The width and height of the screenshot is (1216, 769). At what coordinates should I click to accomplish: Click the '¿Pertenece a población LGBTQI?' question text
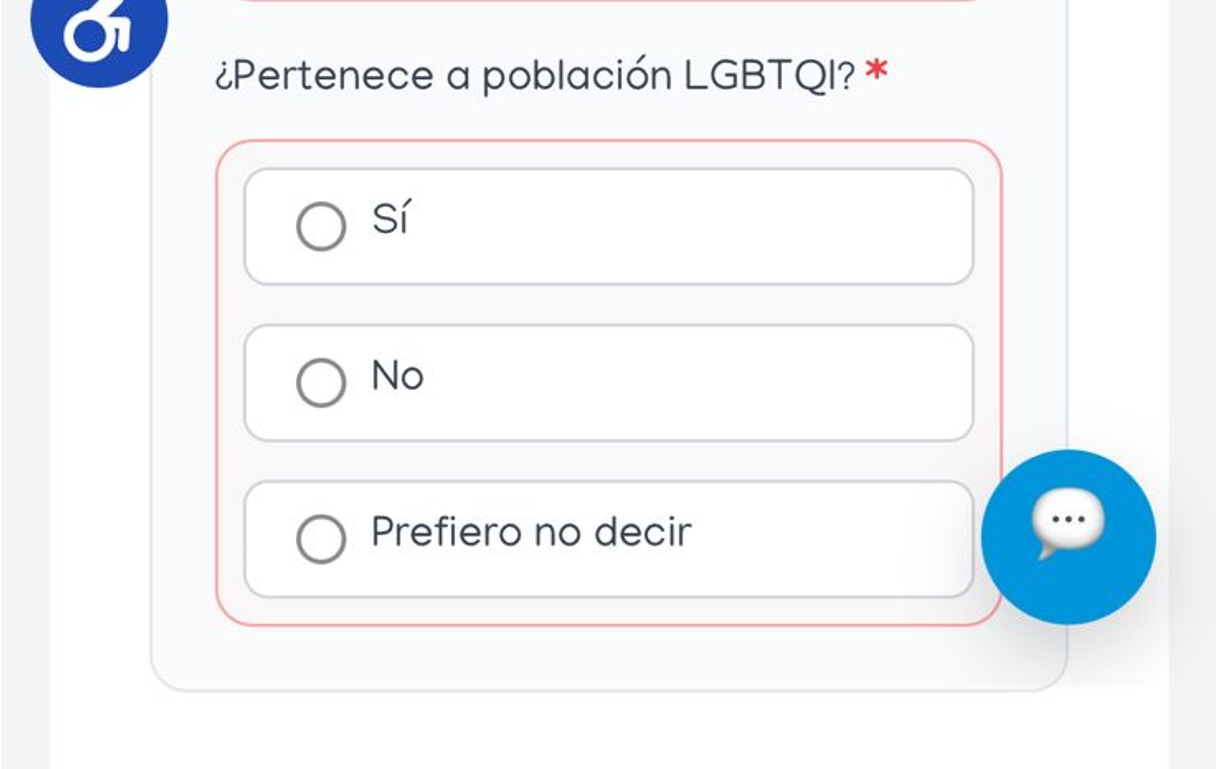tap(450, 76)
